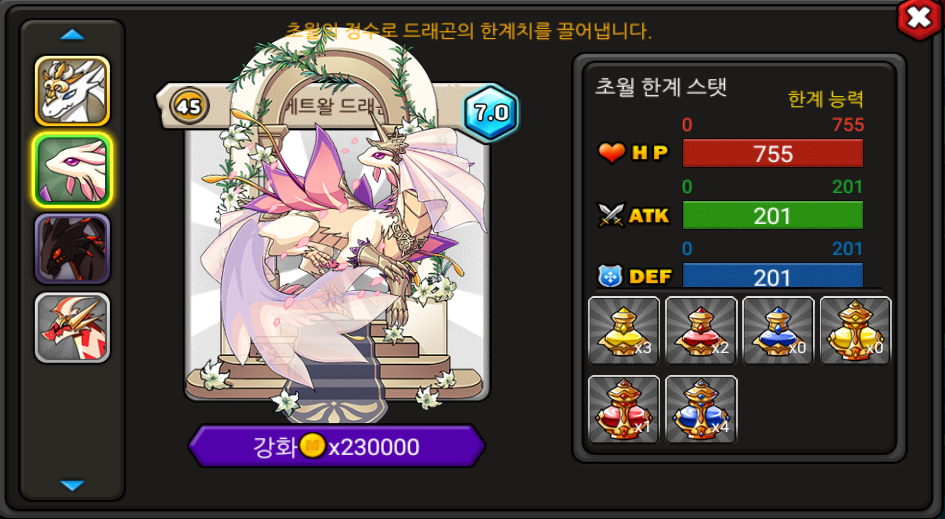
Task: Close the transcendence window with red X
Action: 918,19
